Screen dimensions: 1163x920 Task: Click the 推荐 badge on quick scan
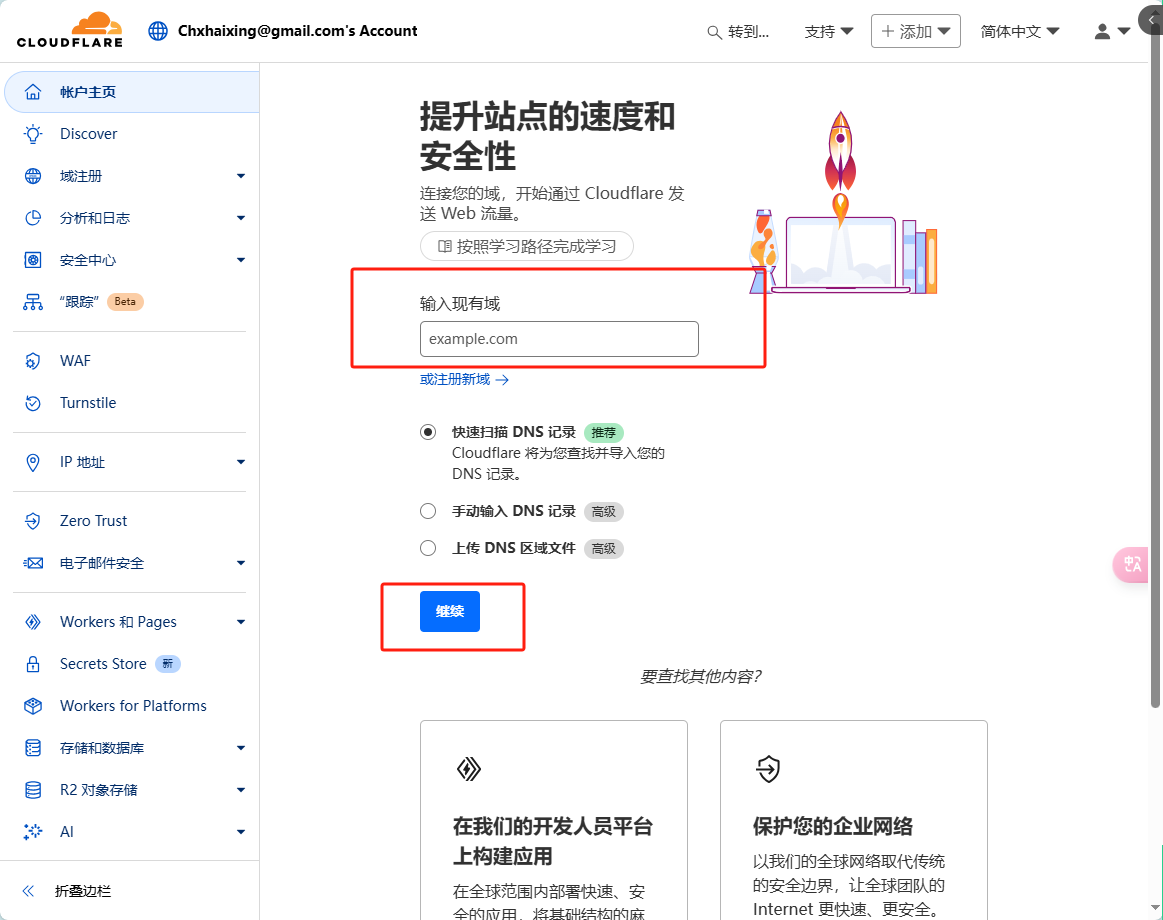pos(604,433)
